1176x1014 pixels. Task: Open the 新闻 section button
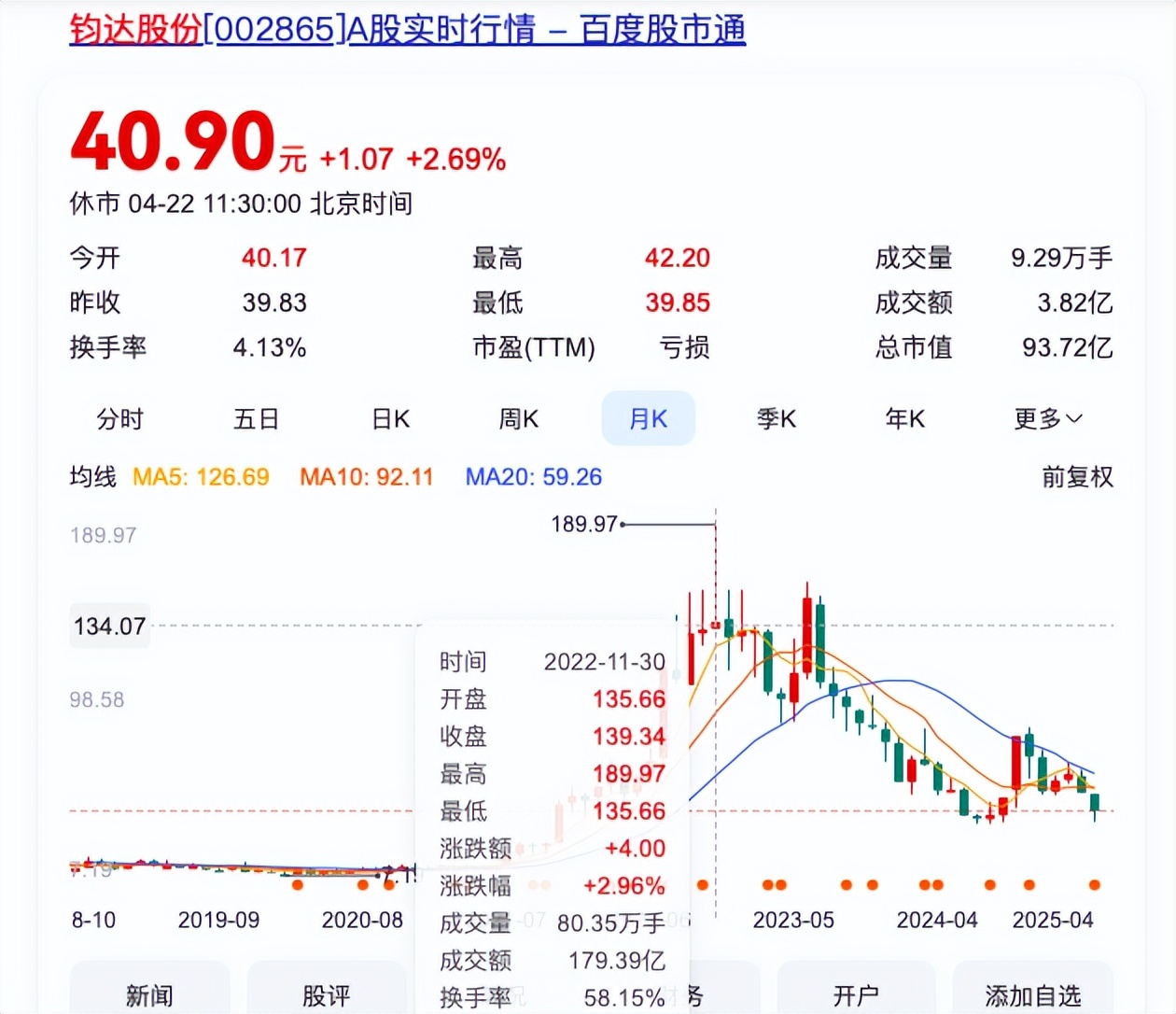tap(149, 994)
